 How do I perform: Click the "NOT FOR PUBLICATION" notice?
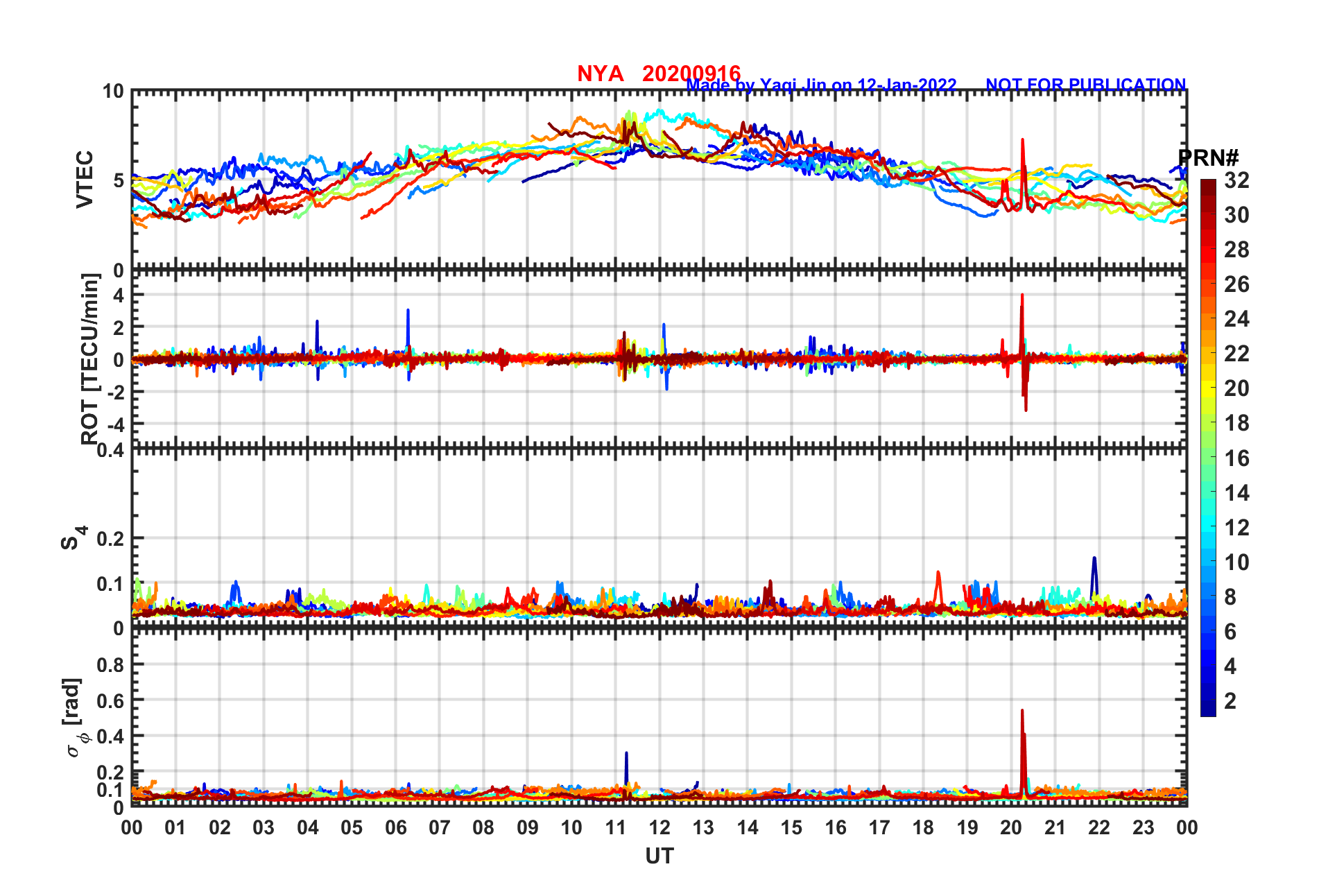(x=1085, y=85)
